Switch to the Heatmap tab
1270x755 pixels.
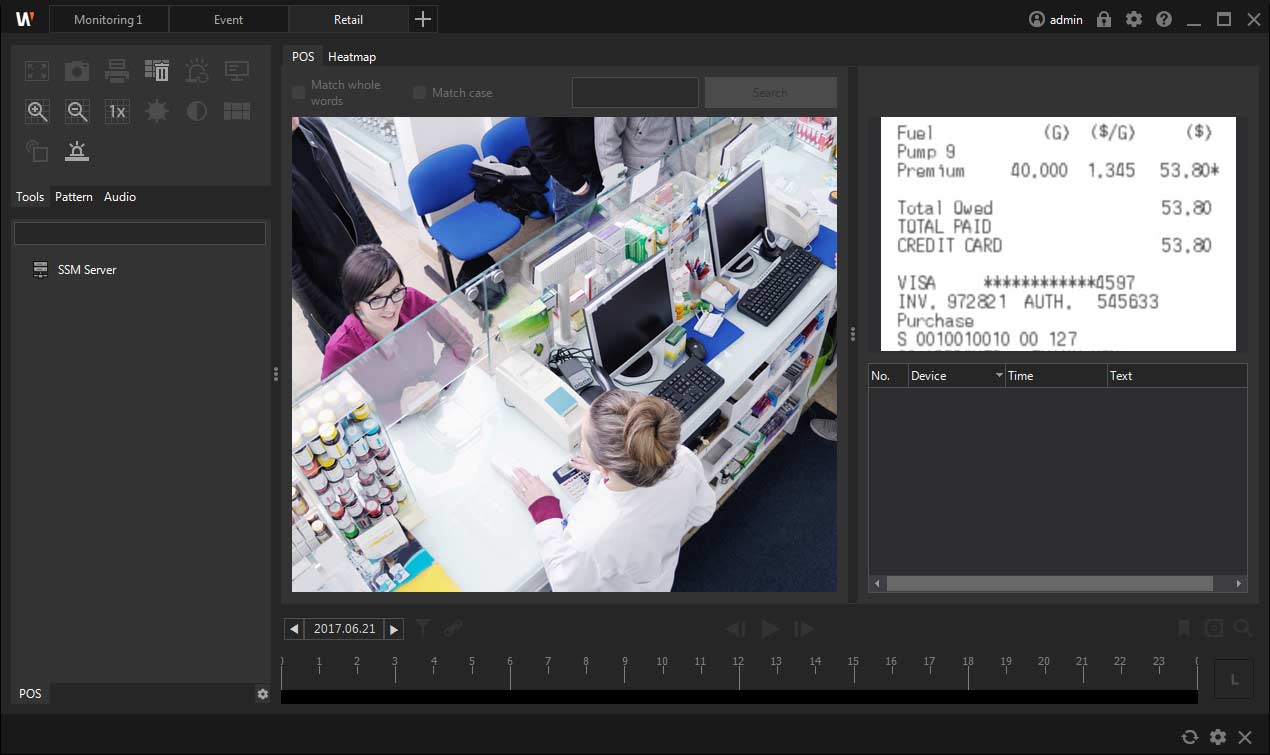pyautogui.click(x=352, y=57)
